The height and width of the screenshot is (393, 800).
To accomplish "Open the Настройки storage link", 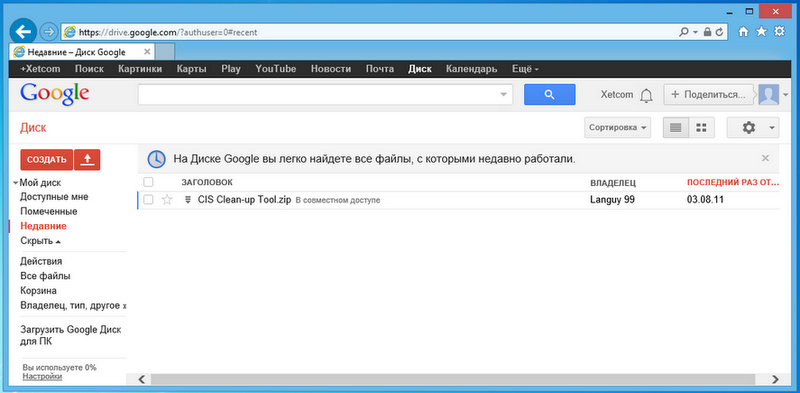I will pyautogui.click(x=42, y=377).
